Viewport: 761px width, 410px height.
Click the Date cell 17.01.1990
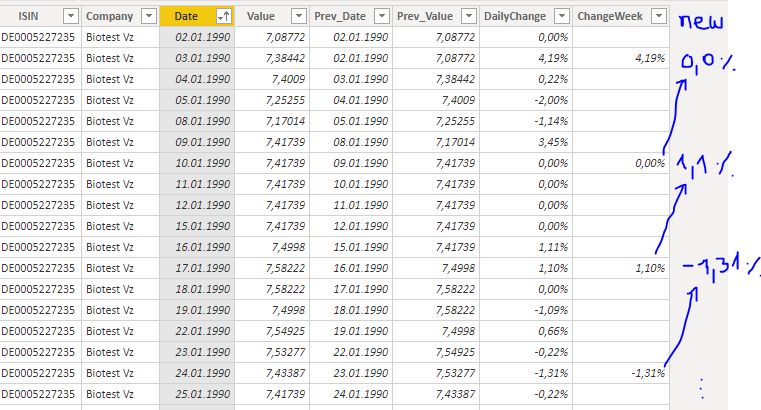(x=197, y=268)
